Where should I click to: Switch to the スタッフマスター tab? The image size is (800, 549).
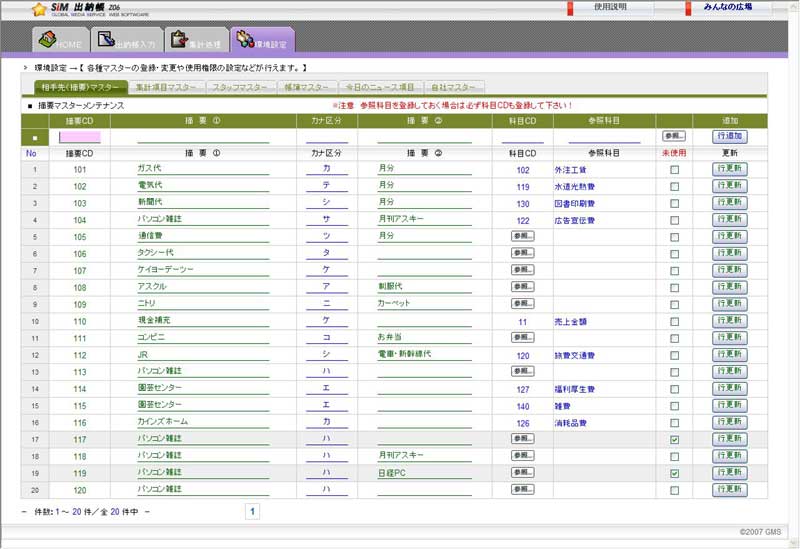[238, 88]
